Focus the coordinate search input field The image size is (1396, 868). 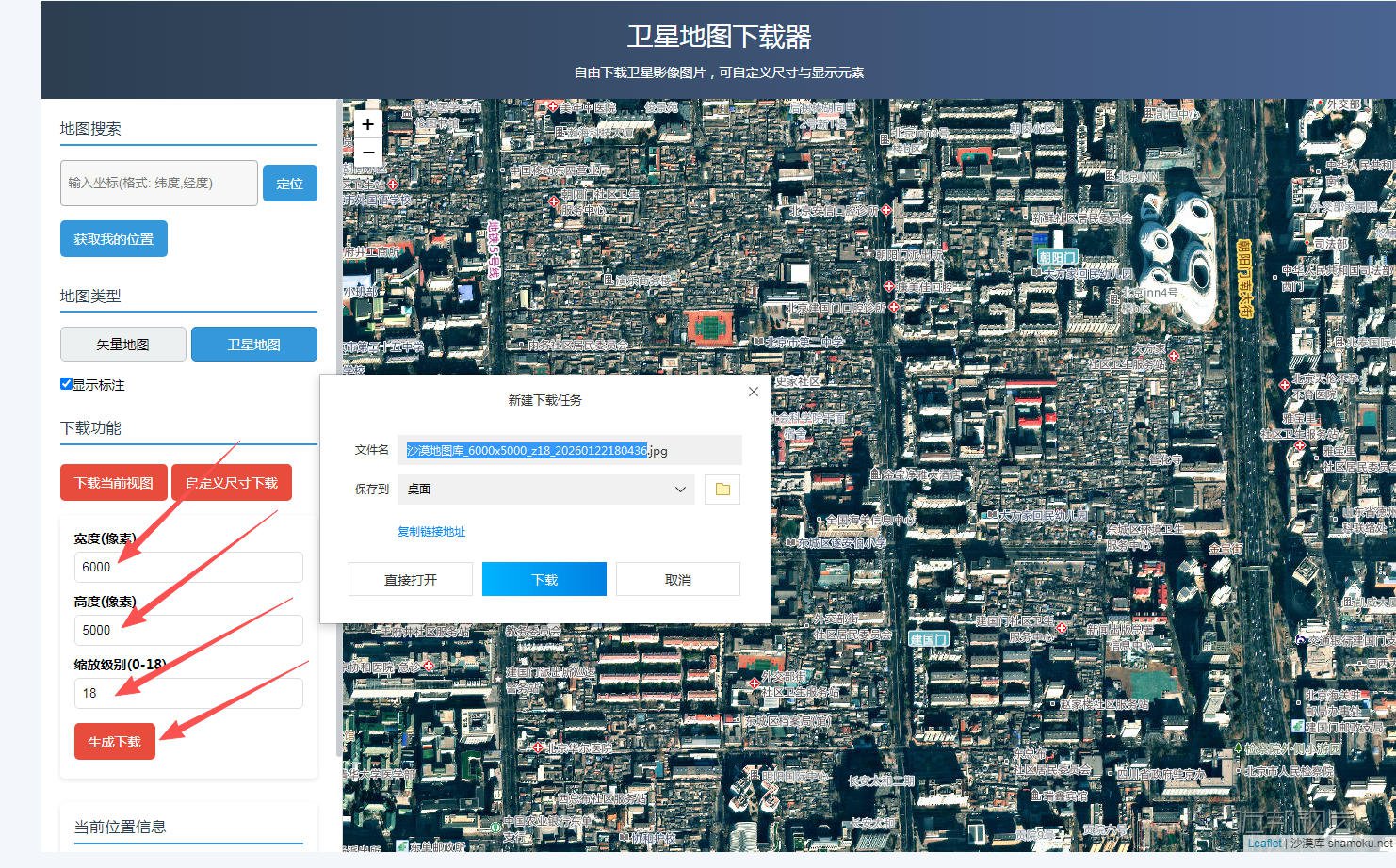point(158,183)
